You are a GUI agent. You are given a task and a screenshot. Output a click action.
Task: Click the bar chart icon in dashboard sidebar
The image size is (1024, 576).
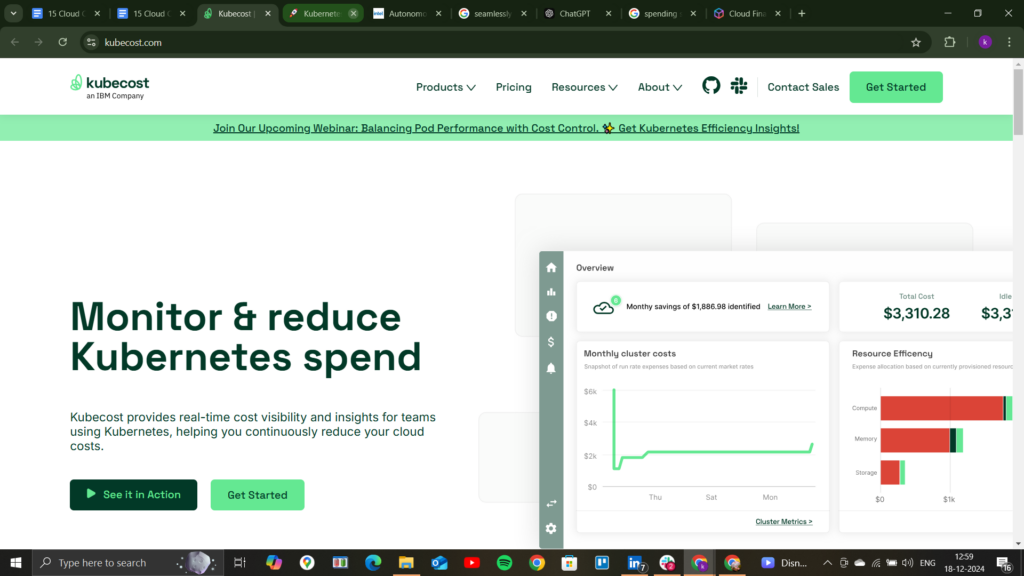click(551, 292)
